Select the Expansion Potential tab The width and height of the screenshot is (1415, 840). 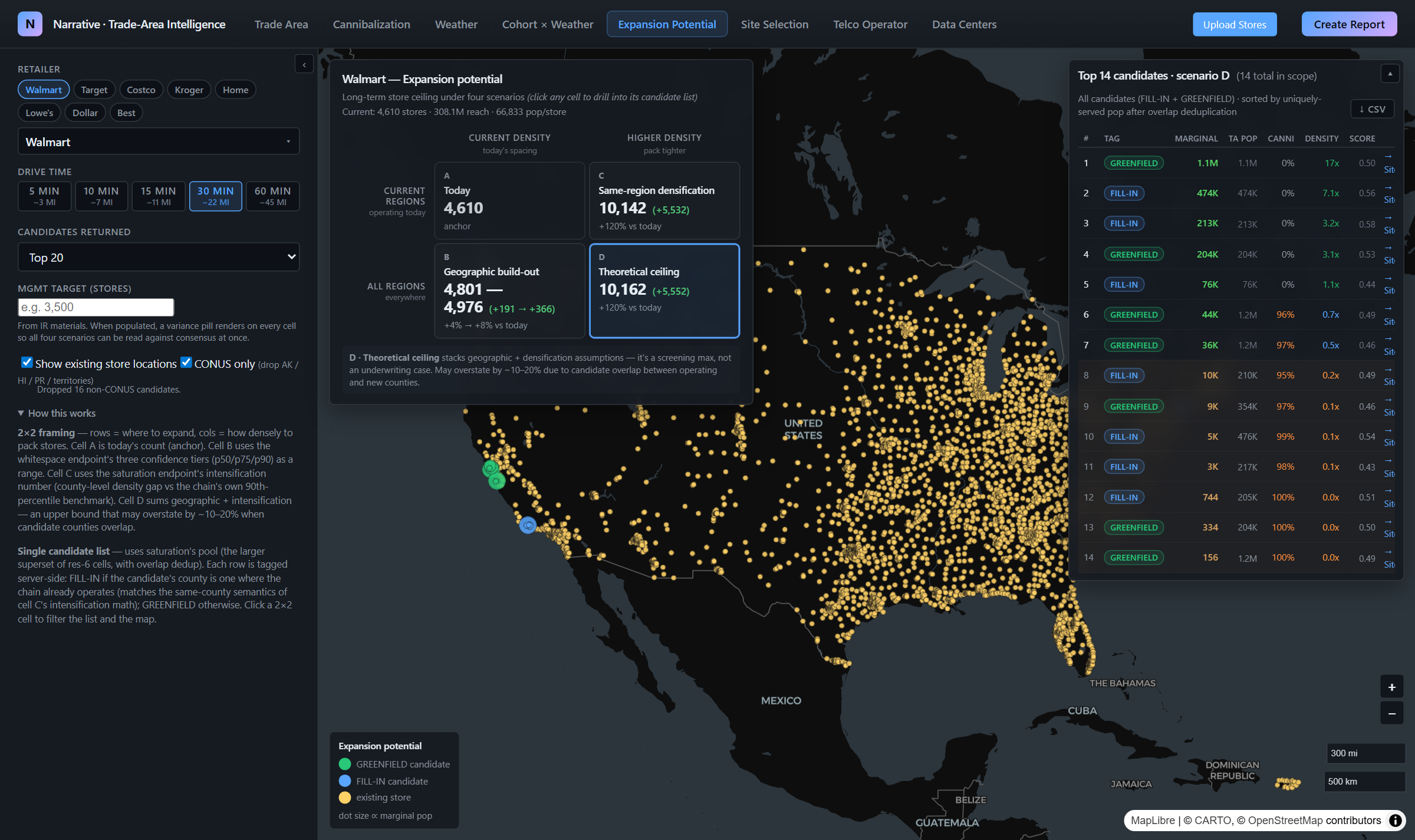[x=667, y=24]
